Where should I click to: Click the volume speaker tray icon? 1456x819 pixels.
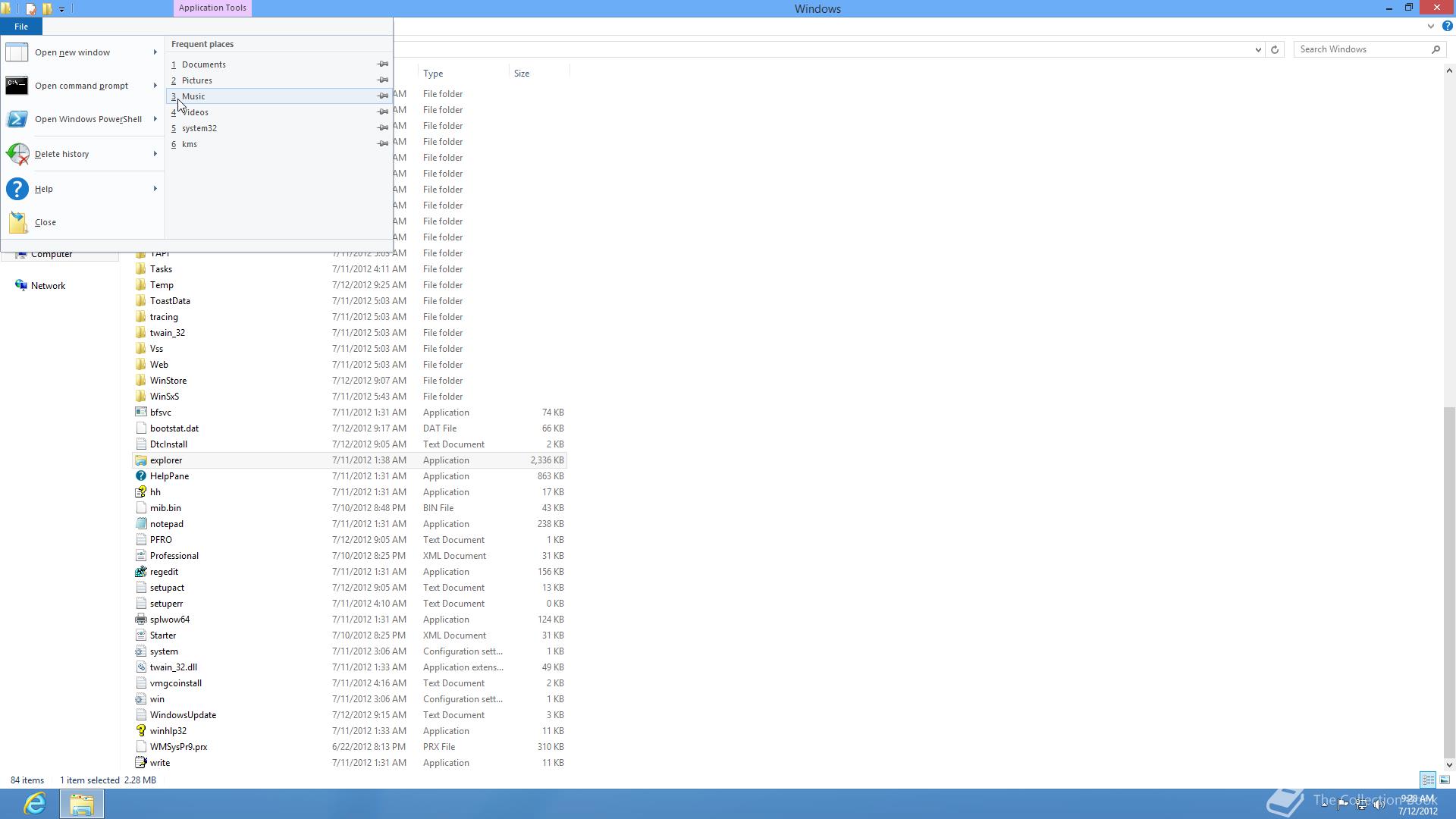click(x=1379, y=805)
